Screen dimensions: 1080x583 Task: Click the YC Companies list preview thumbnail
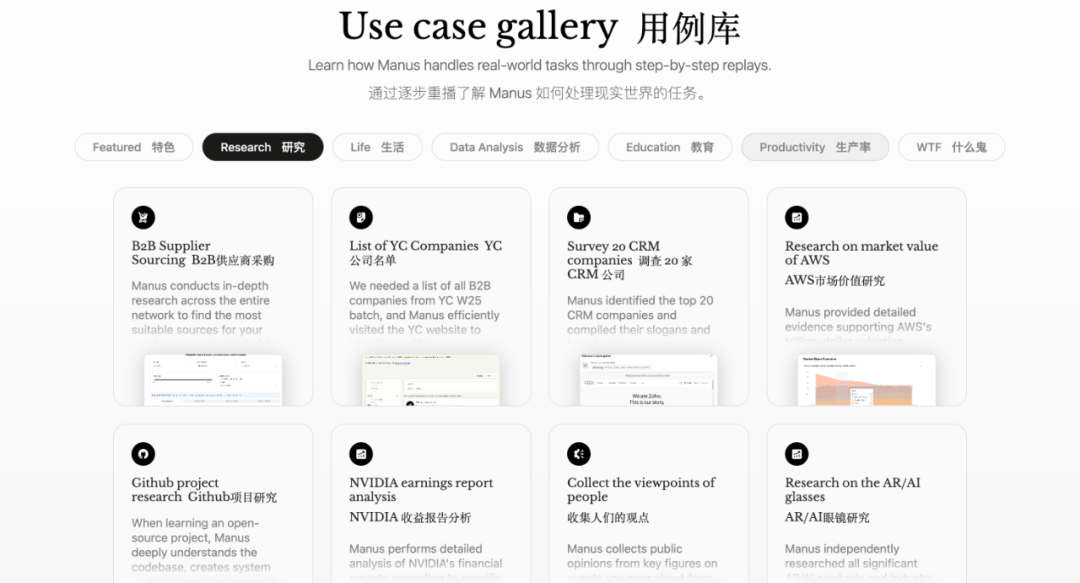click(431, 380)
